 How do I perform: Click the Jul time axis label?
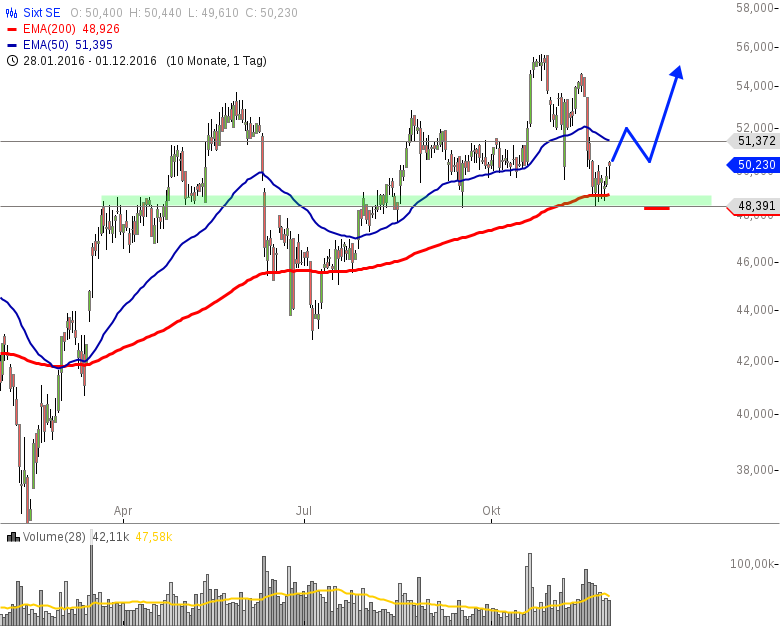[304, 511]
